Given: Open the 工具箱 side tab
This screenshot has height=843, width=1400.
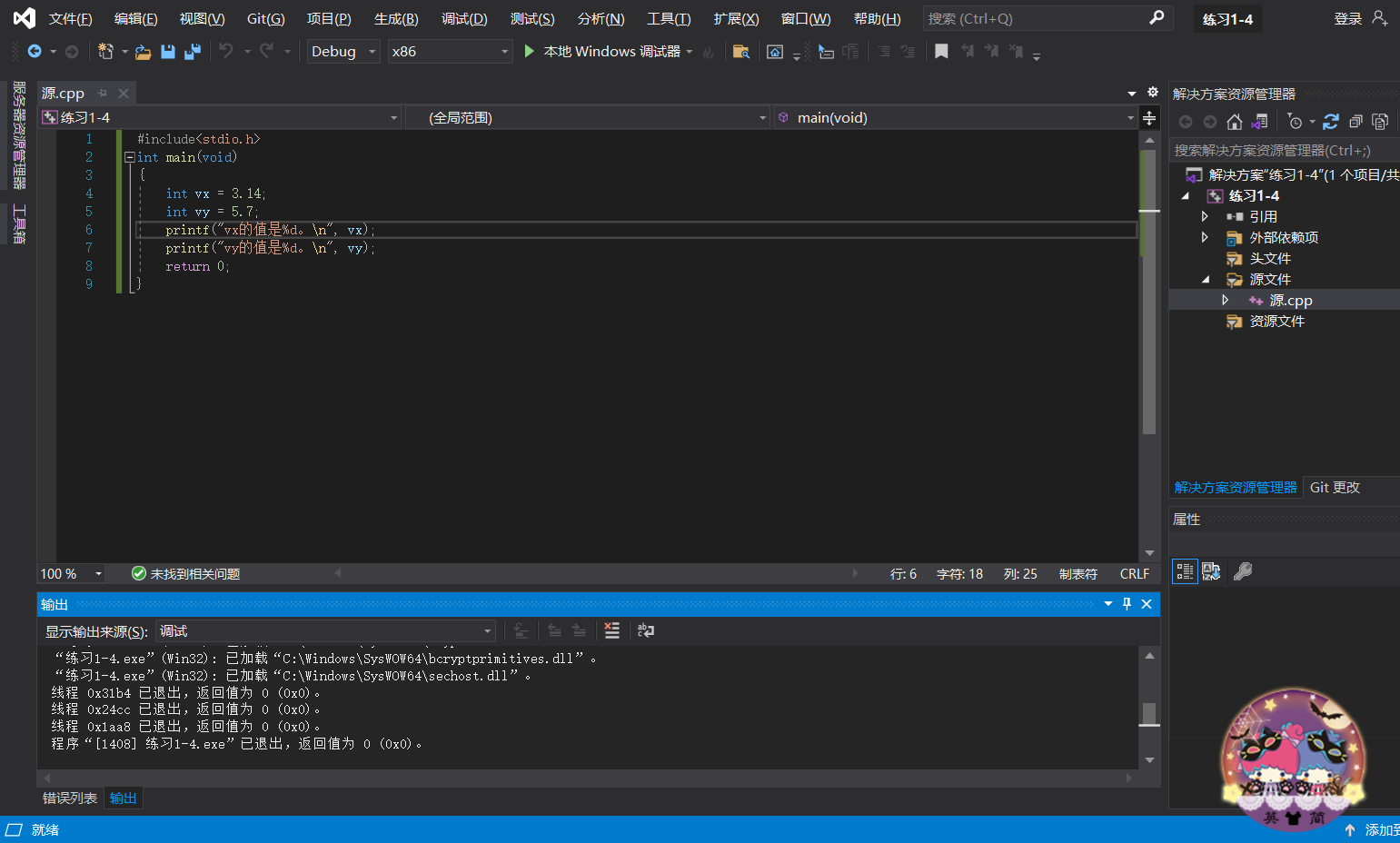Looking at the screenshot, I should (x=19, y=224).
